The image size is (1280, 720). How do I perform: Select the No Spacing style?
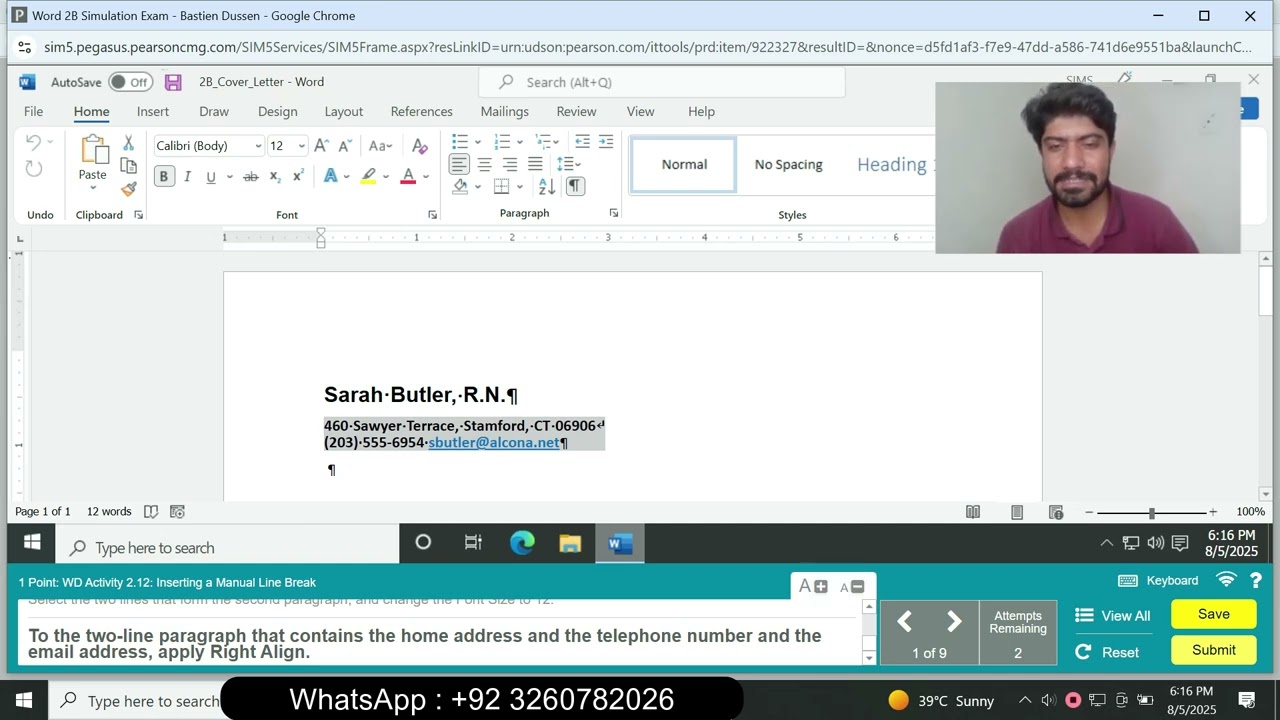788,165
